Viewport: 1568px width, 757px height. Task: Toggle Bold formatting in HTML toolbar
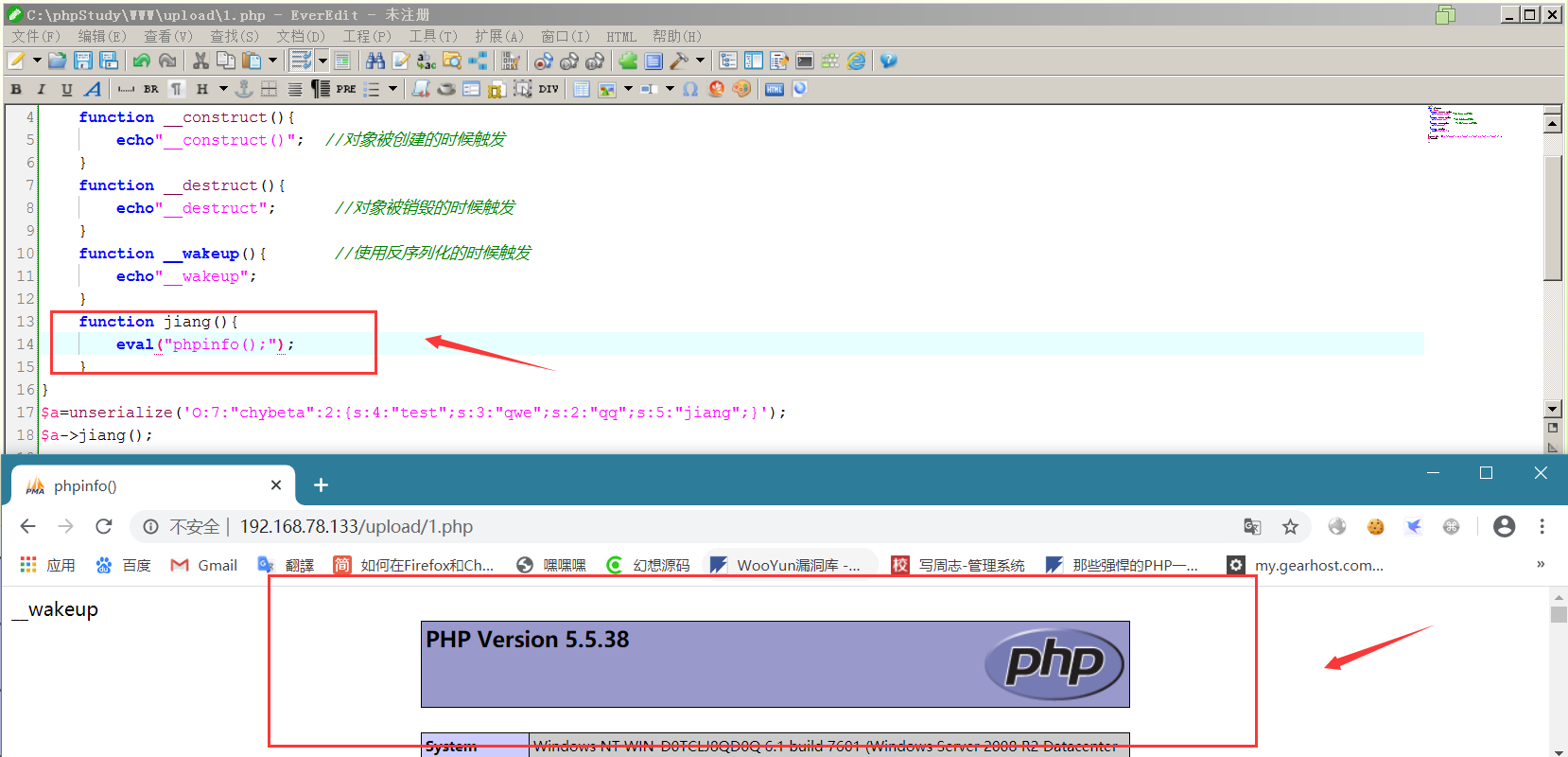tap(16, 89)
